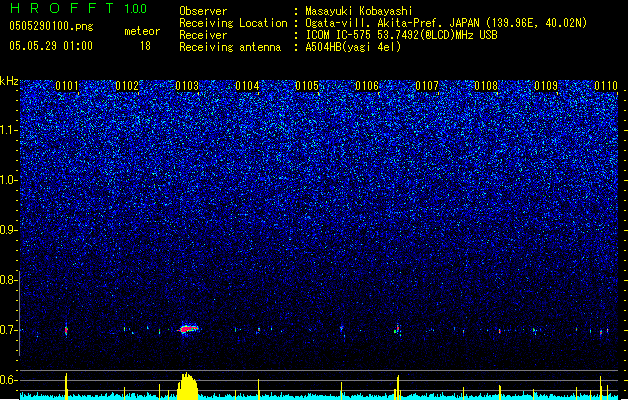Select the A504HB(yagi 4el) antenna text

(x=353, y=47)
